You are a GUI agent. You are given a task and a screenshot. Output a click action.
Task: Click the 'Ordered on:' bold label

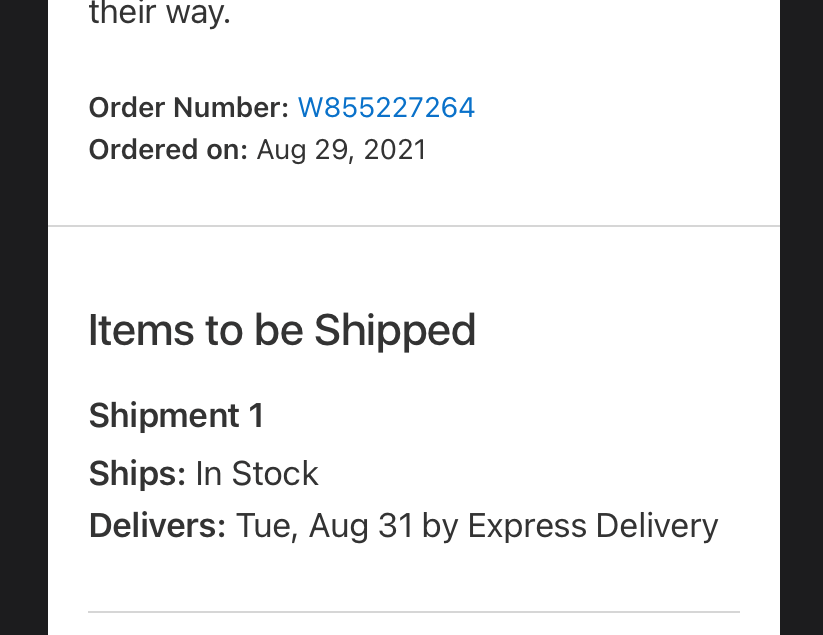click(168, 150)
